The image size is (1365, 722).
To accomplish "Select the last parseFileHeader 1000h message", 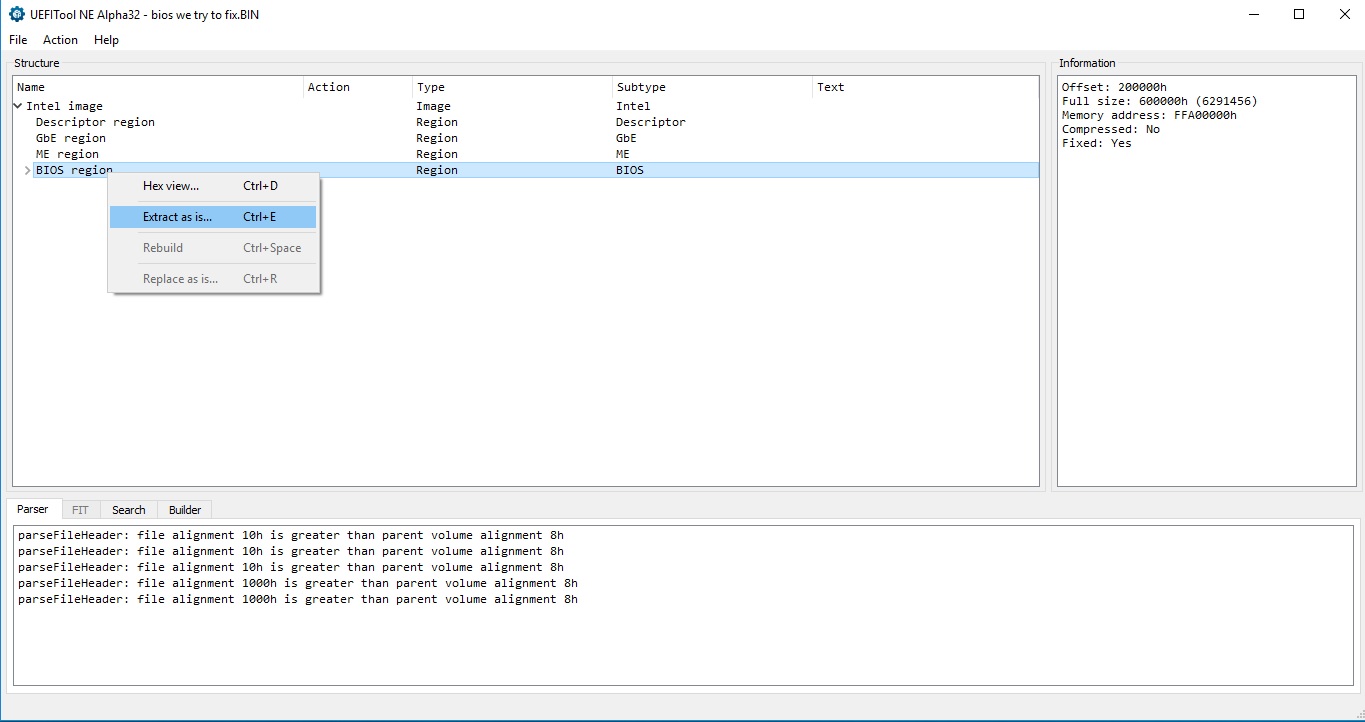I will pos(298,599).
